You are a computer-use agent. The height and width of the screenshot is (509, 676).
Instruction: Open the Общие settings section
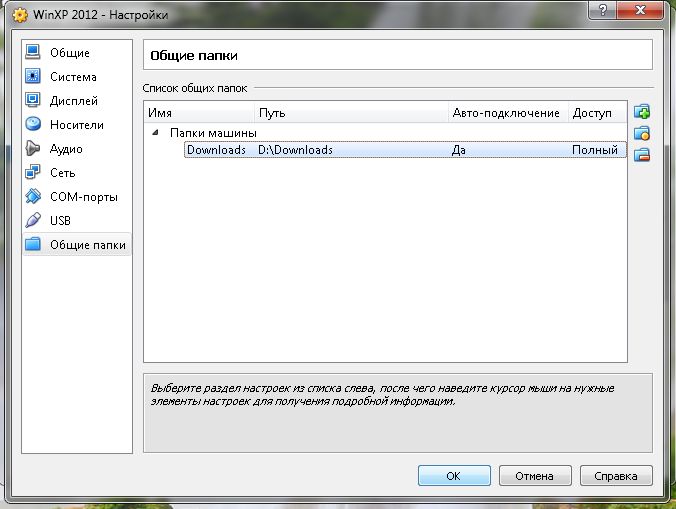coord(69,53)
